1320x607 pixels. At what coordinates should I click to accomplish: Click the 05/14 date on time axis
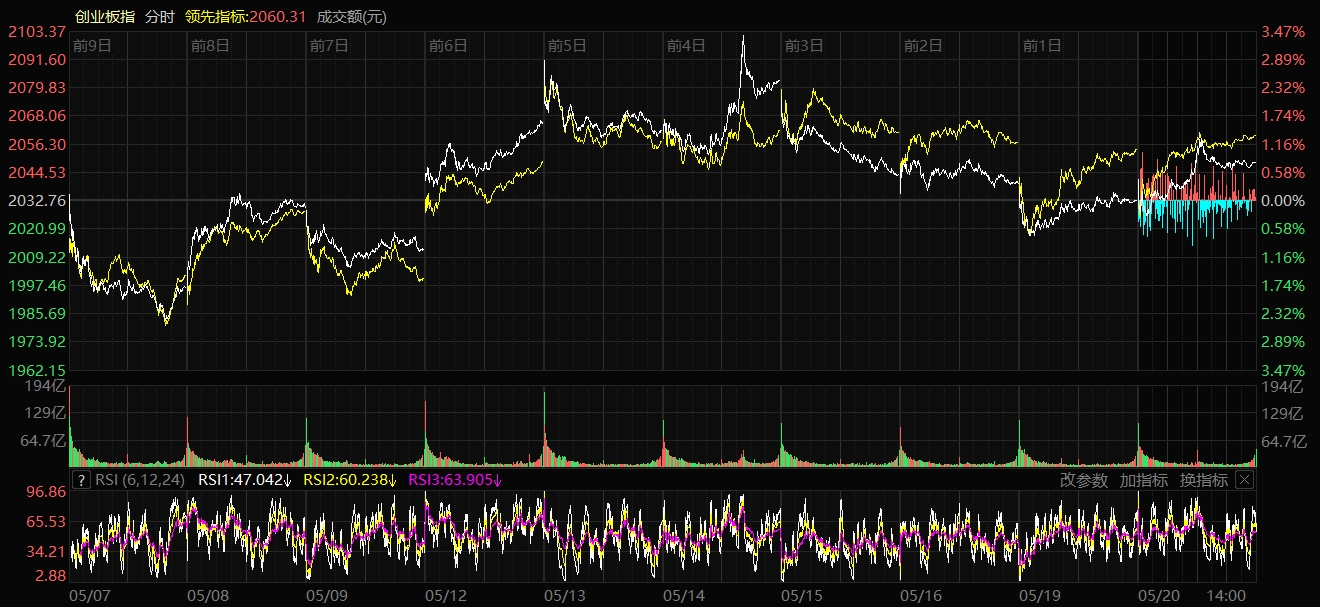coord(685,595)
